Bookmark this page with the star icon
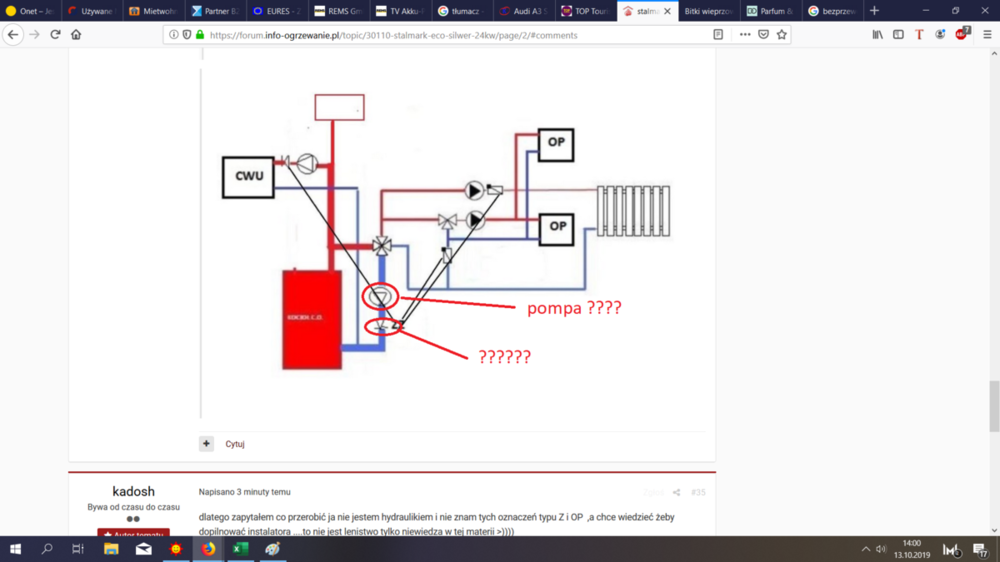The height and width of the screenshot is (562, 1000). pyautogui.click(x=782, y=34)
